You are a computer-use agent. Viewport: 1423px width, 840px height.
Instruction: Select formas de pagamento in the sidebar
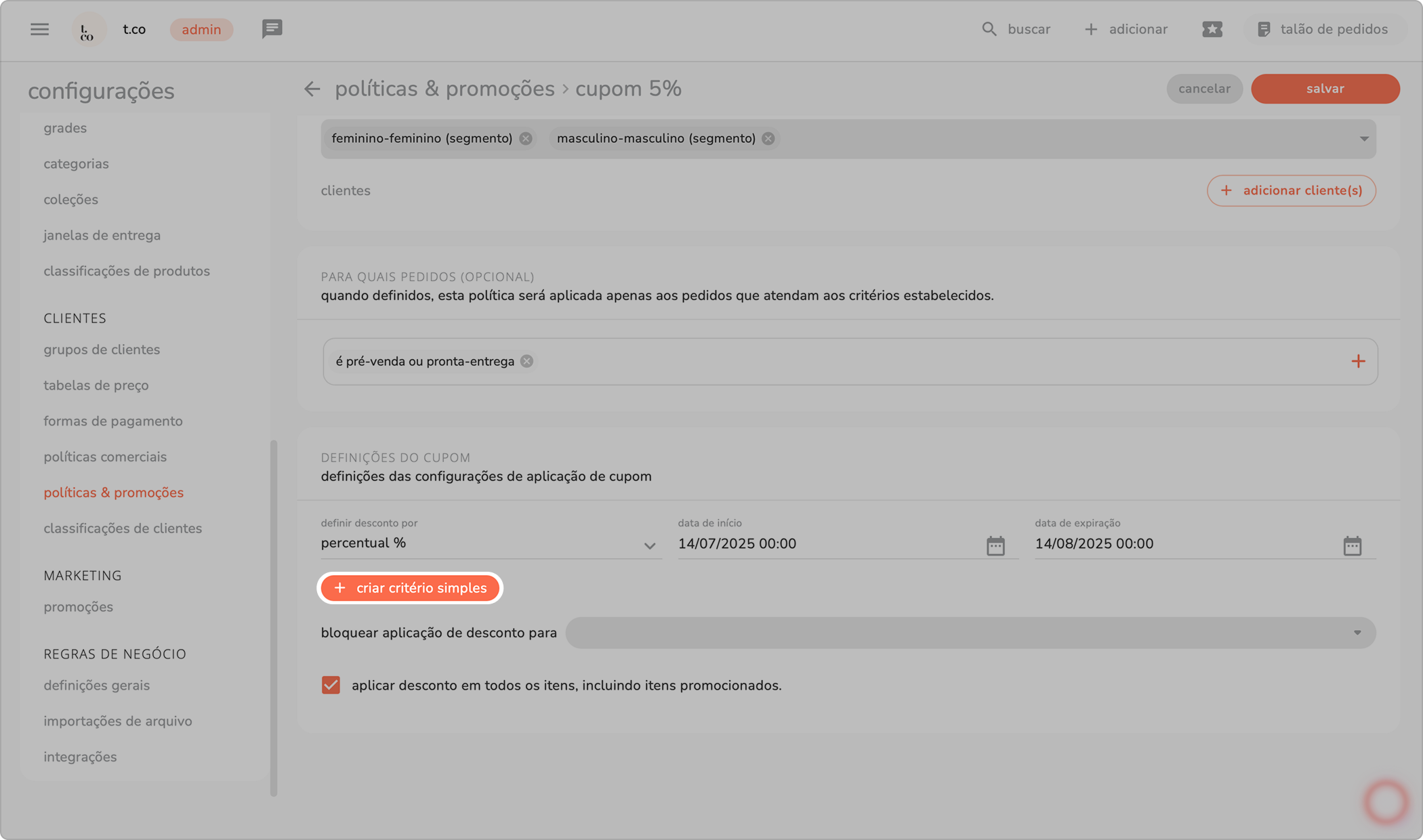pyautogui.click(x=113, y=421)
